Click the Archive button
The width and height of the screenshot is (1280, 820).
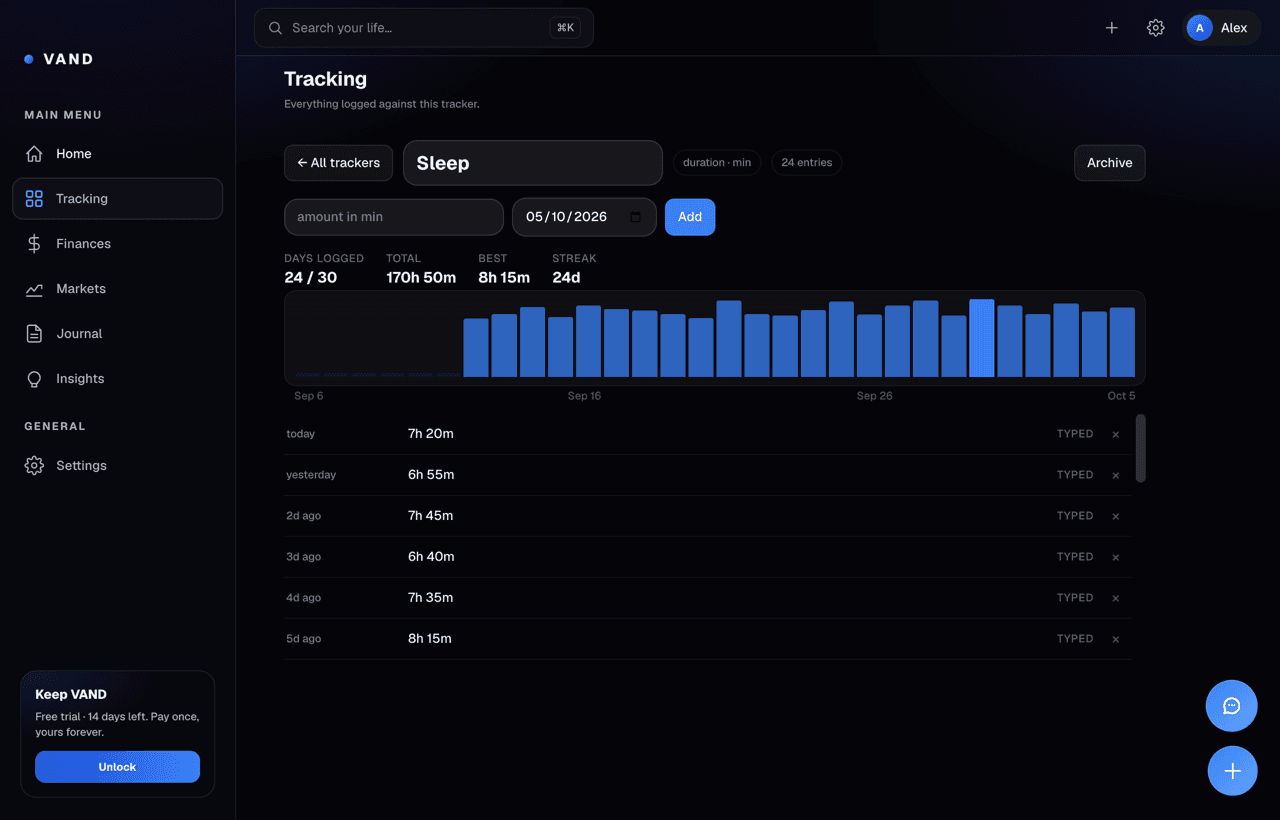(1110, 163)
